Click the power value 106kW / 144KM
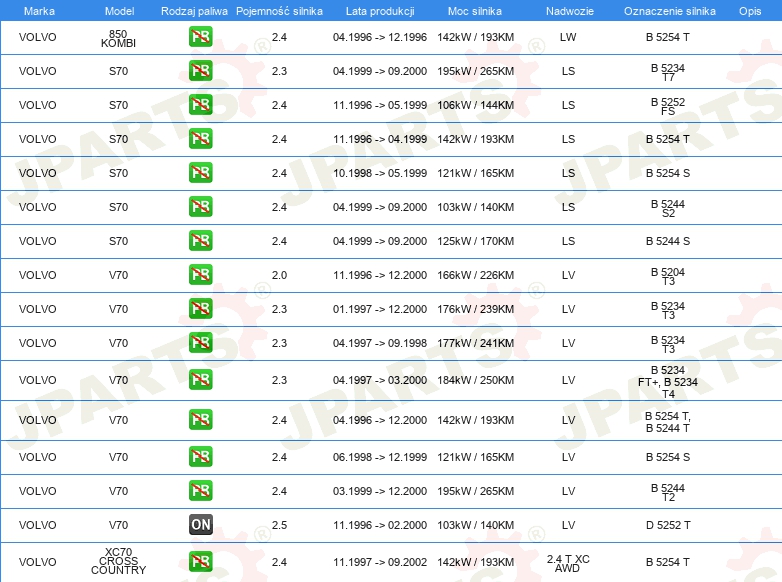 475,105
